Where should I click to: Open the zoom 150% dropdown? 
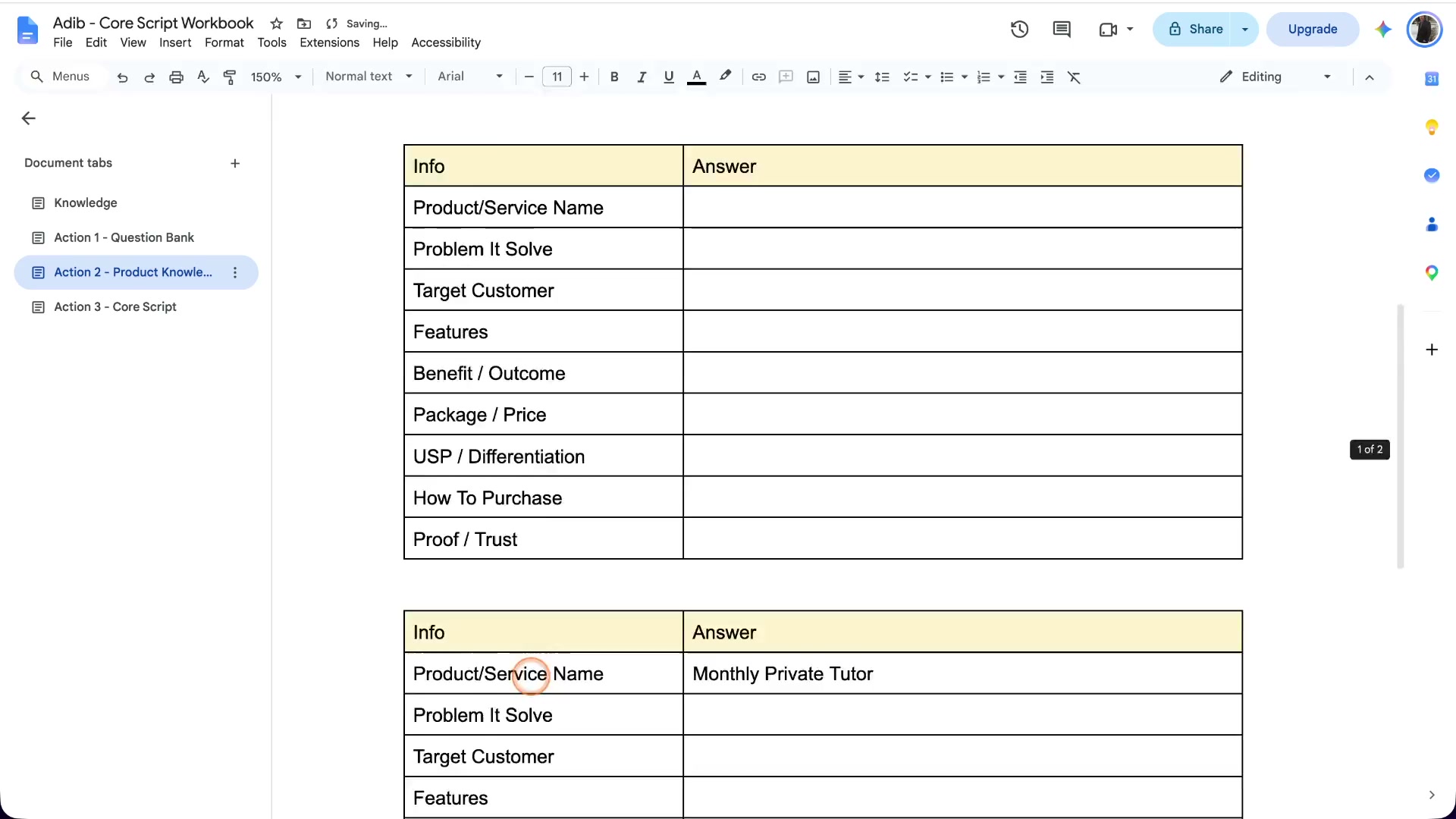[276, 77]
